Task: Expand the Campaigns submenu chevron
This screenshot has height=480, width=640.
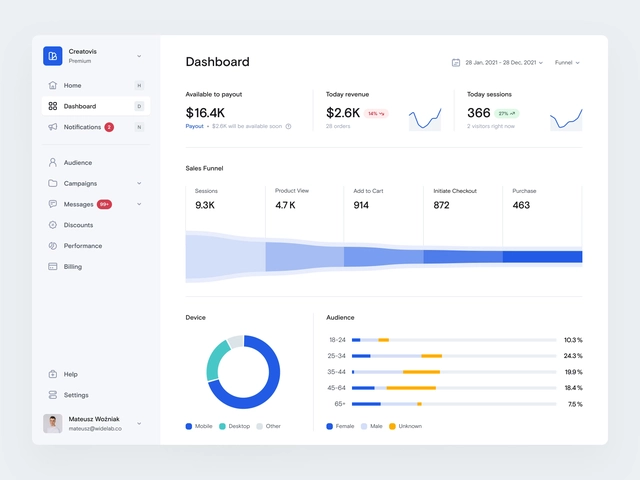Action: (139, 183)
